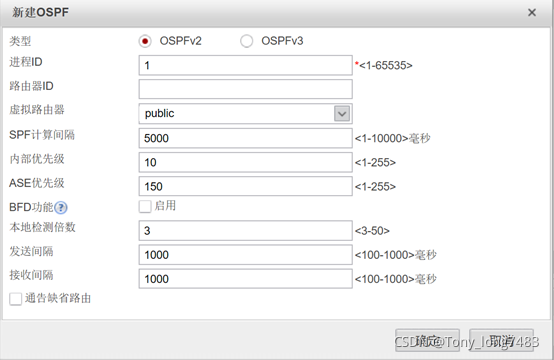Click the <3-50> range hint text

click(372, 231)
